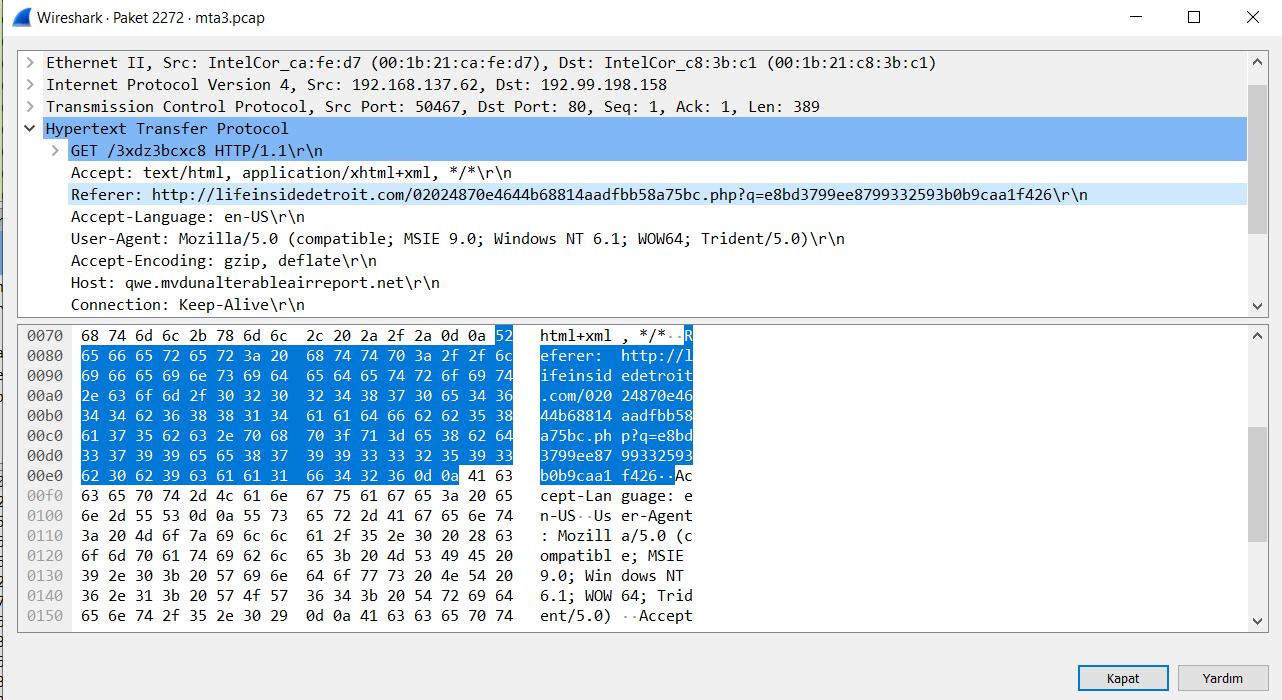
Task: Click hex offset 0150 row label
Action: (45, 616)
